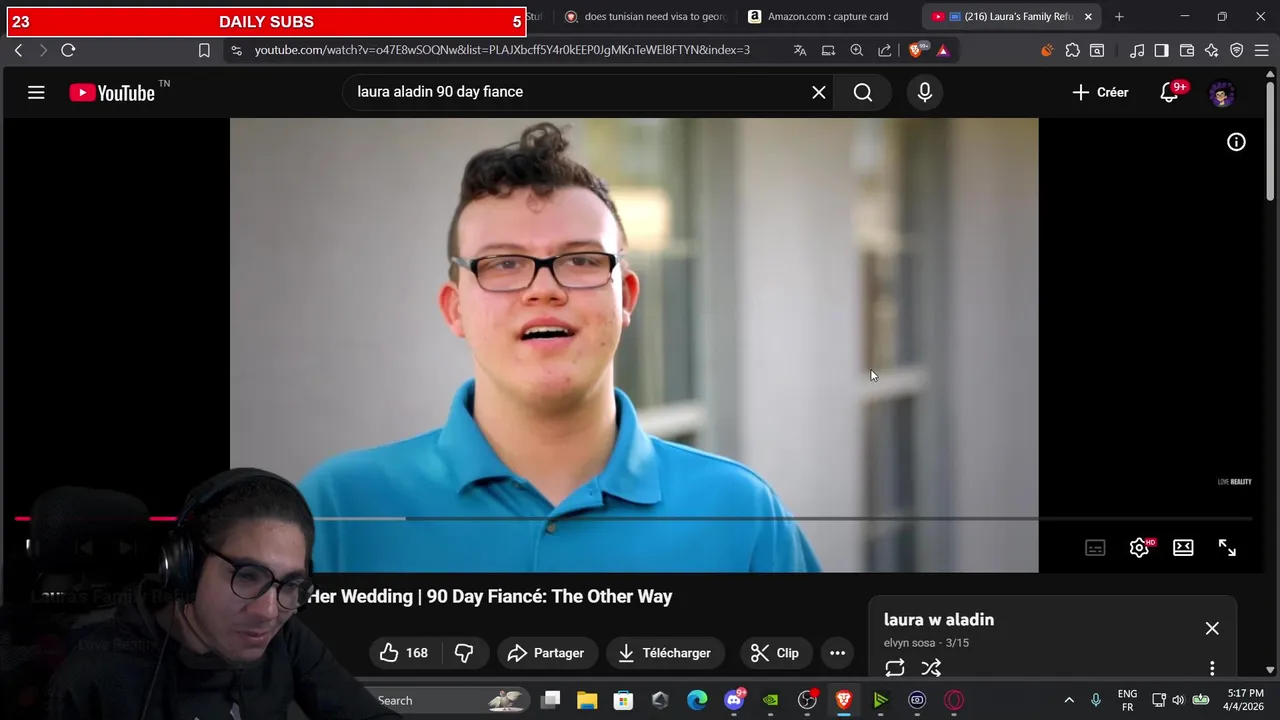This screenshot has width=1280, height=720.
Task: Open the YouTube guide hamburger menu
Action: tap(36, 92)
